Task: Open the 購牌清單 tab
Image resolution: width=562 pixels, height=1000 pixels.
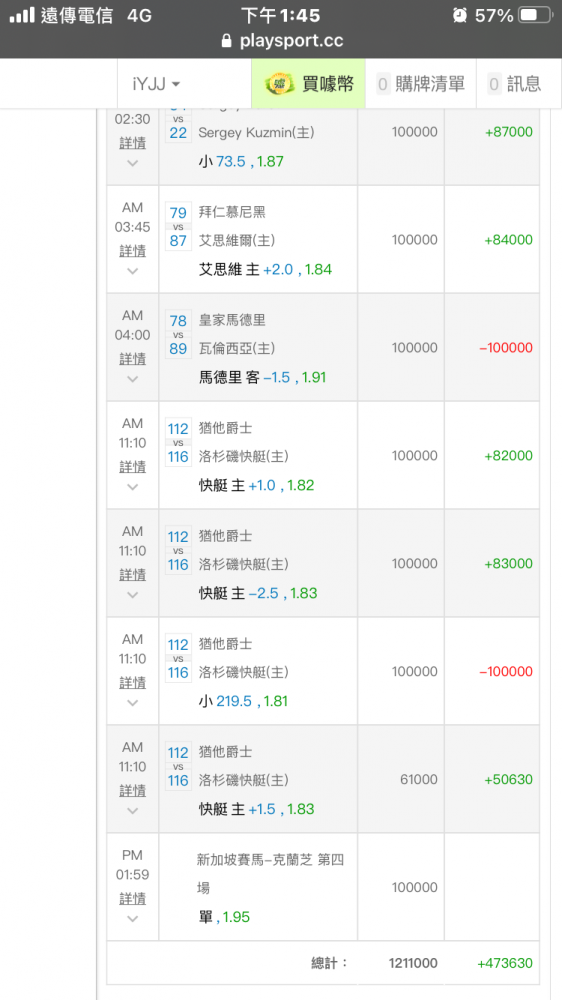Action: click(421, 84)
